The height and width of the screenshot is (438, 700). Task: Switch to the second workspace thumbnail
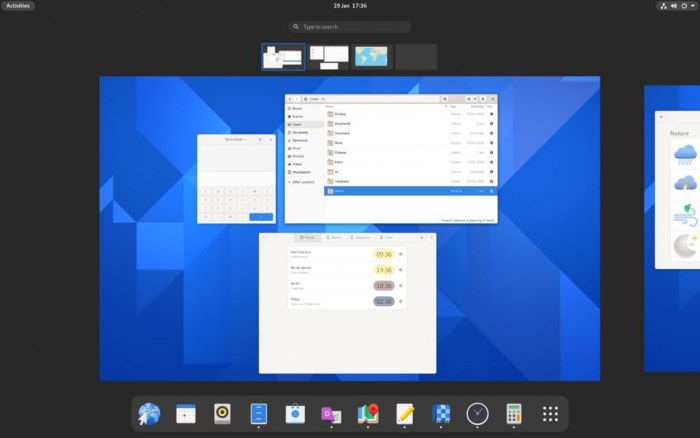[x=329, y=56]
